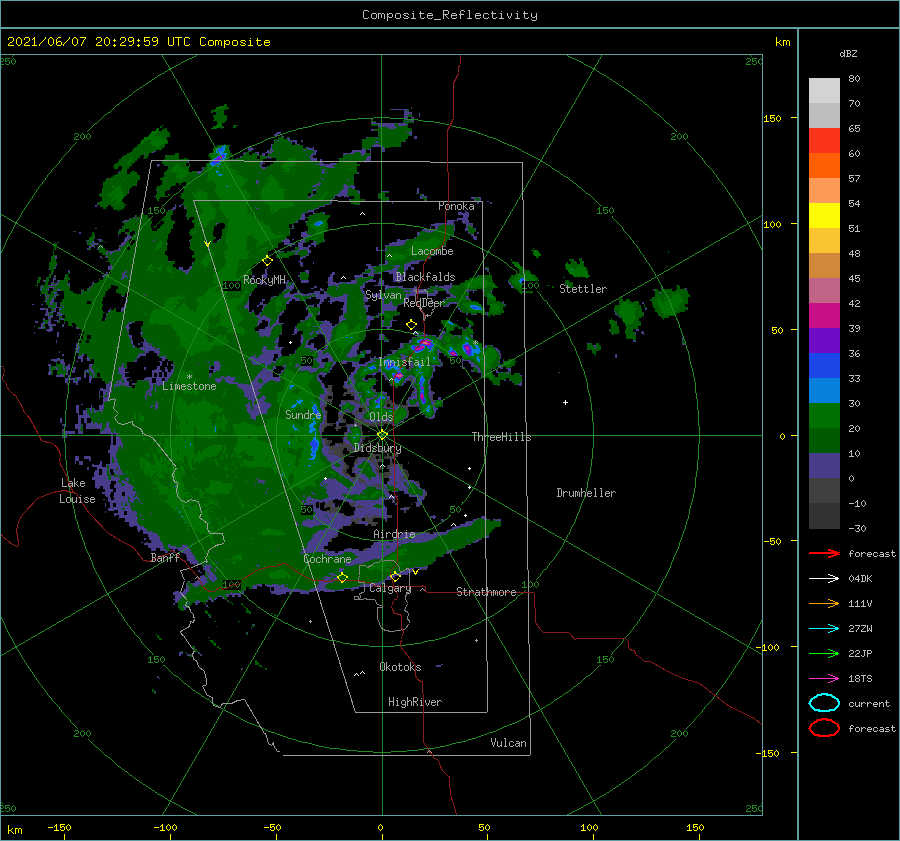Click the yellow diamond marker near Cochrane

click(342, 577)
